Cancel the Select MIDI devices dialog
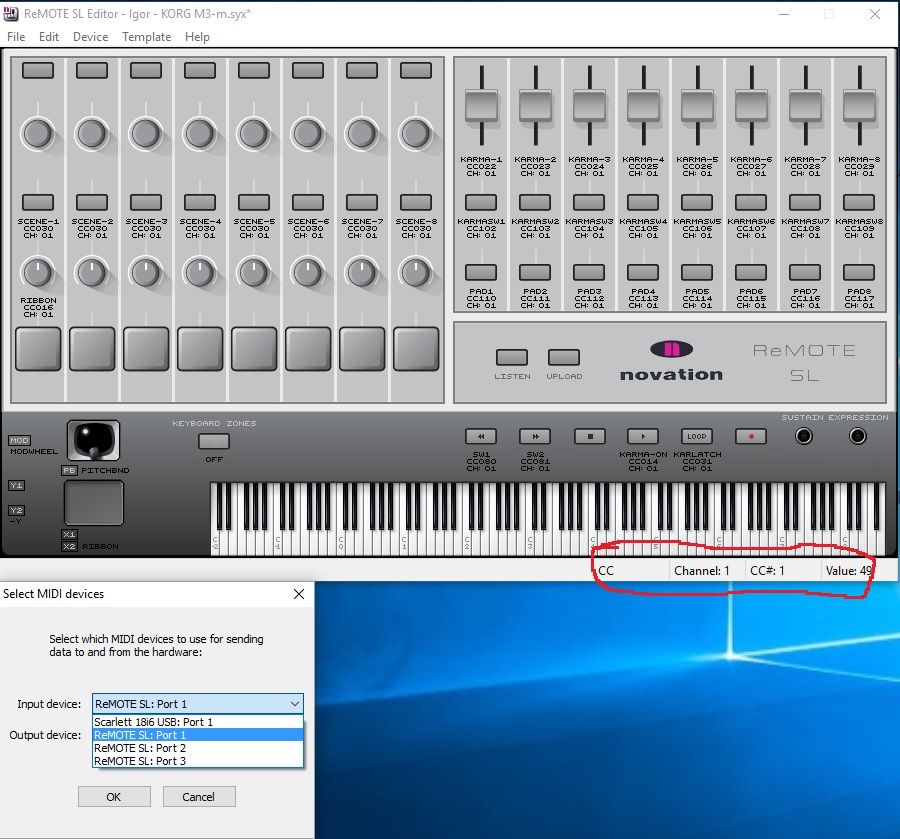 pos(199,797)
